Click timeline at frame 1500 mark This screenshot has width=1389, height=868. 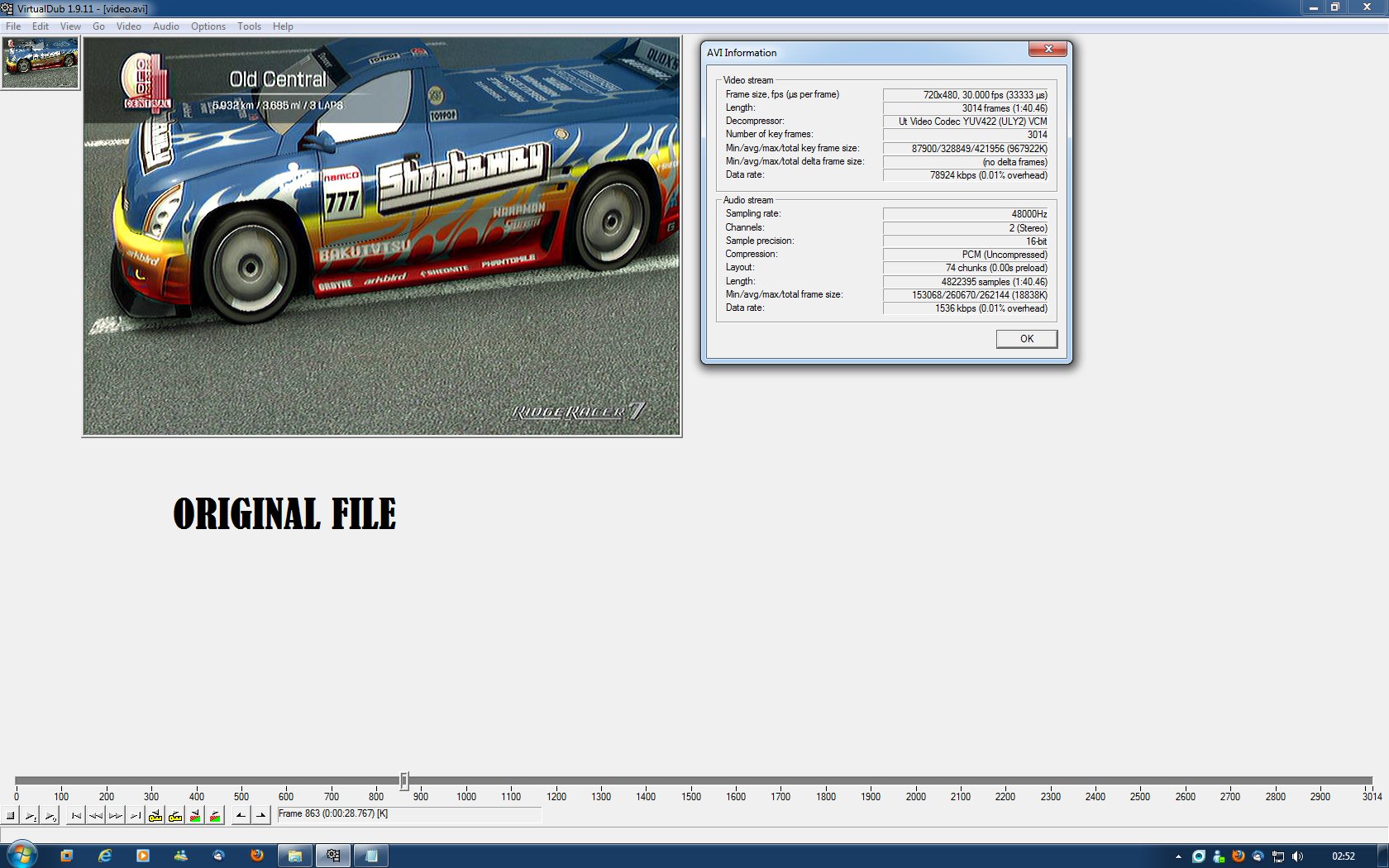tap(691, 797)
